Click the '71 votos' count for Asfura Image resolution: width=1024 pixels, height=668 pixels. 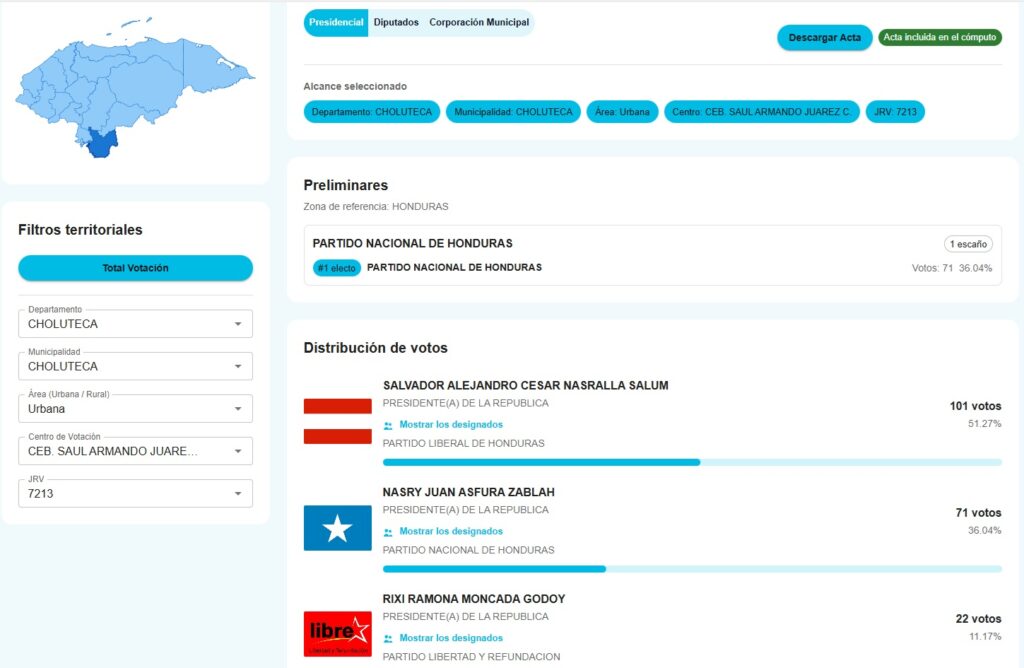978,513
